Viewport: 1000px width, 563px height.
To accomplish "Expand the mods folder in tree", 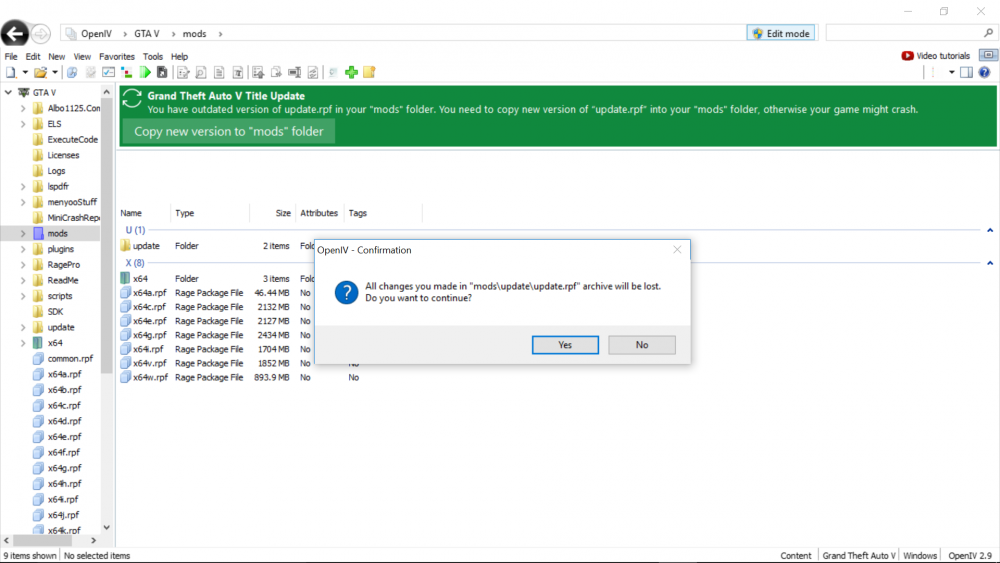I will [23, 233].
